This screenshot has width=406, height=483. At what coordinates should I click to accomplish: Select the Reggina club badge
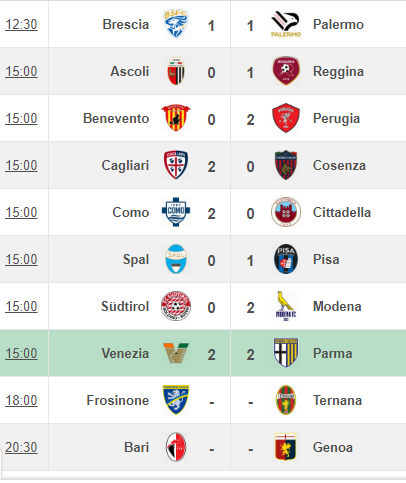pos(286,71)
